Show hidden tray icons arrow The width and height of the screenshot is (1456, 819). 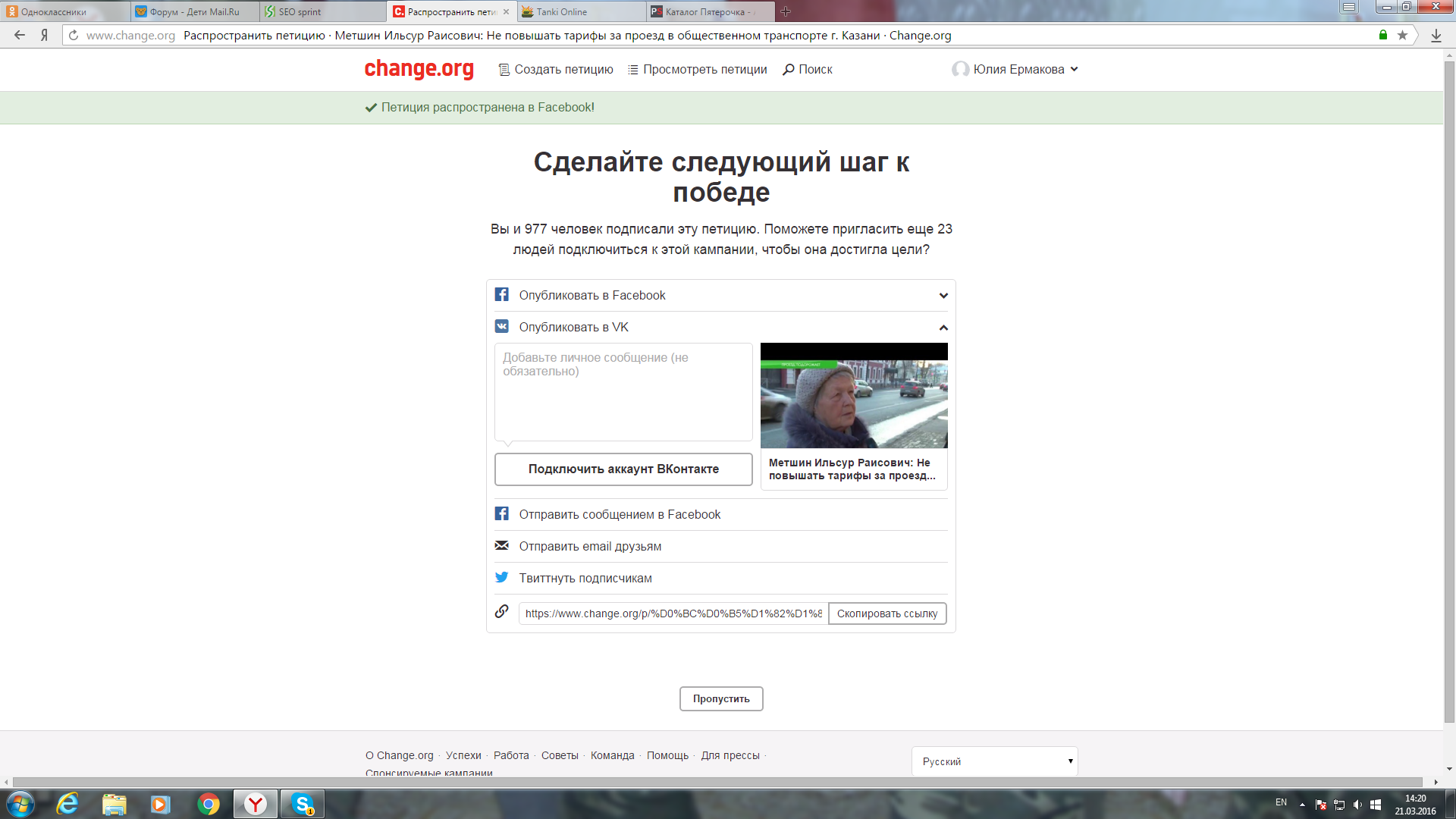click(1302, 805)
